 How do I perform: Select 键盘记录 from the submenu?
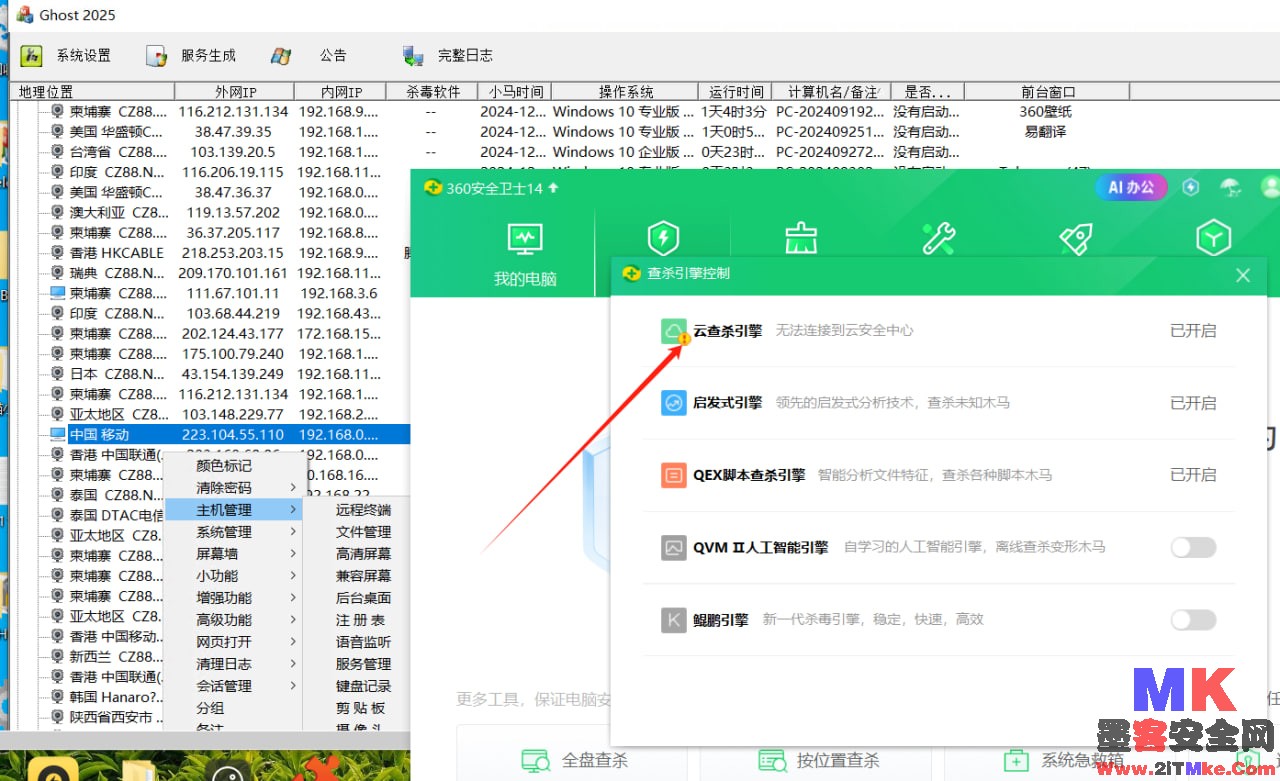363,686
